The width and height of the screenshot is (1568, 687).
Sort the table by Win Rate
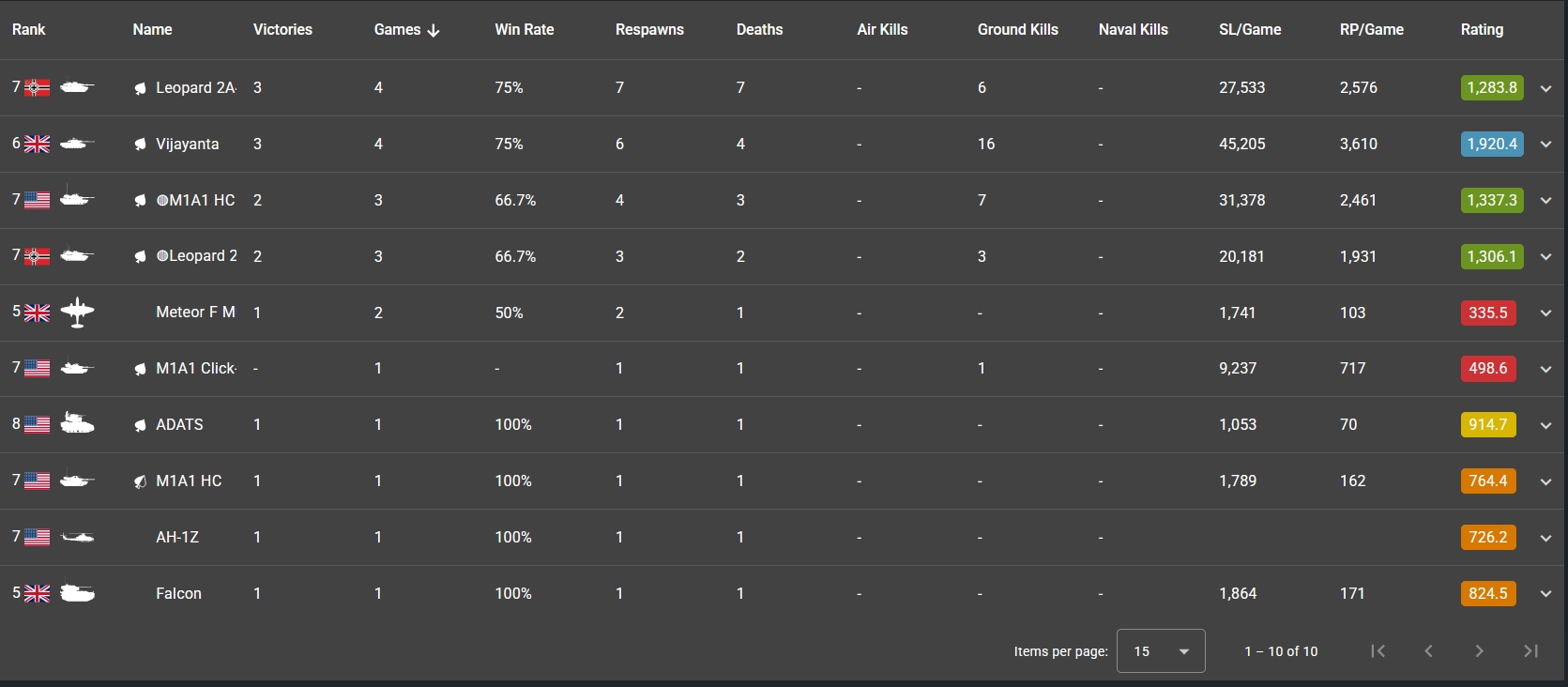point(525,30)
